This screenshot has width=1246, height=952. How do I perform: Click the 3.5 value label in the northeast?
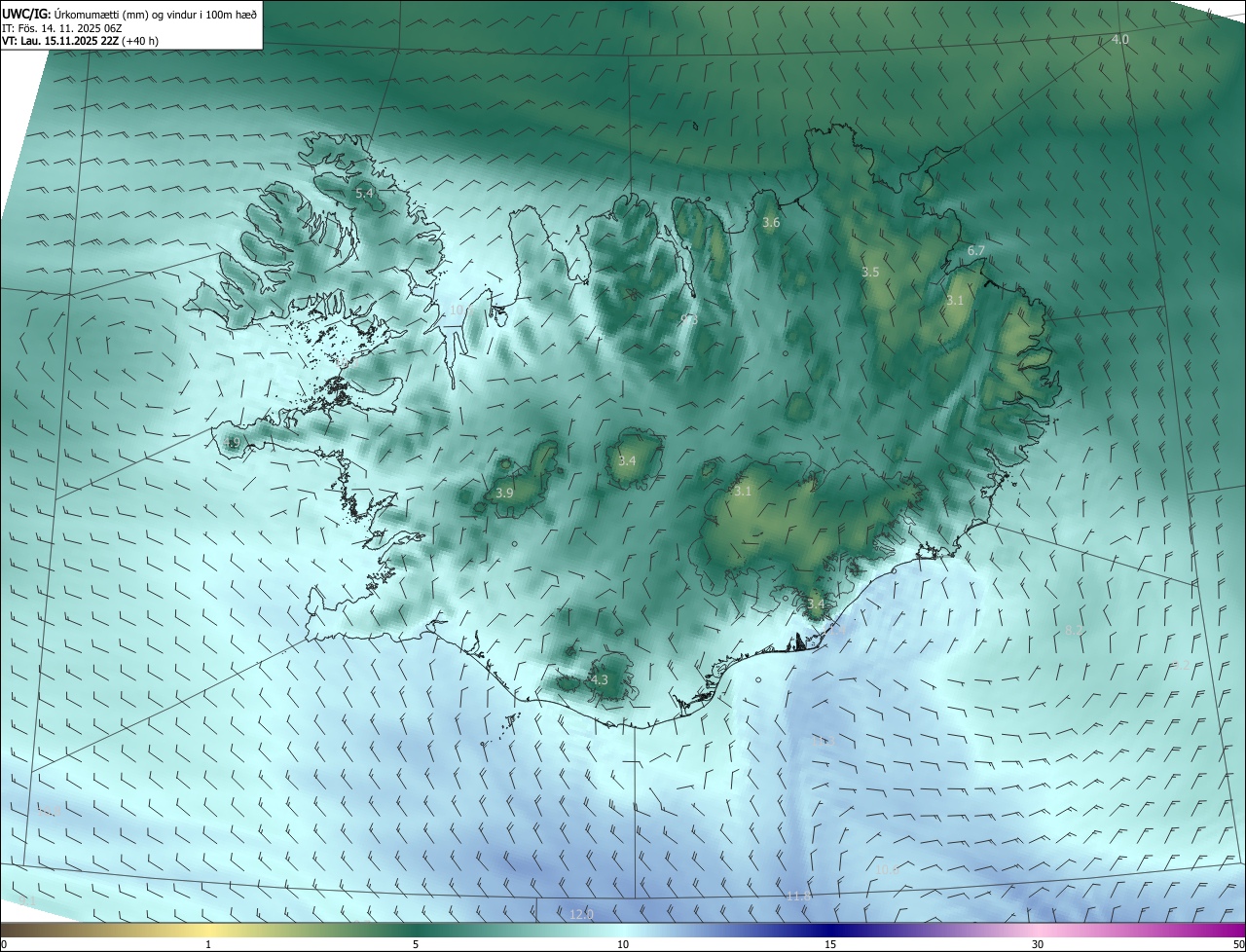[x=870, y=273]
